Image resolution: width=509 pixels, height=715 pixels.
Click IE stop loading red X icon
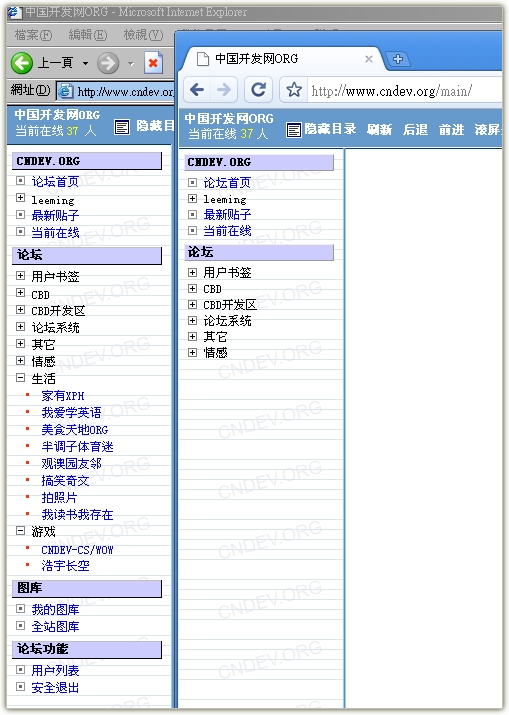pyautogui.click(x=153, y=63)
